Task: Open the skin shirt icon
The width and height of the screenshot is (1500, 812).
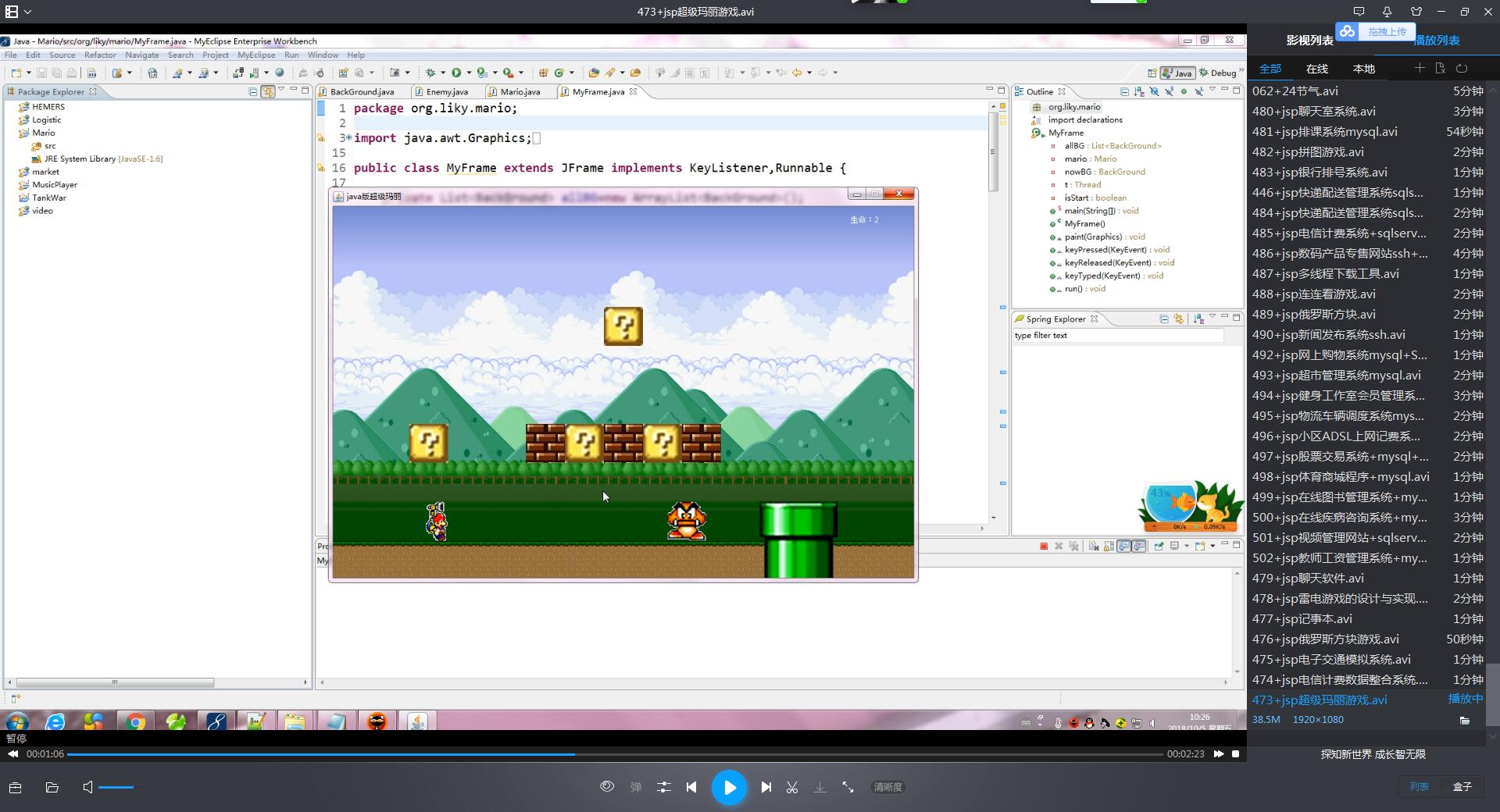Action: point(1416,12)
